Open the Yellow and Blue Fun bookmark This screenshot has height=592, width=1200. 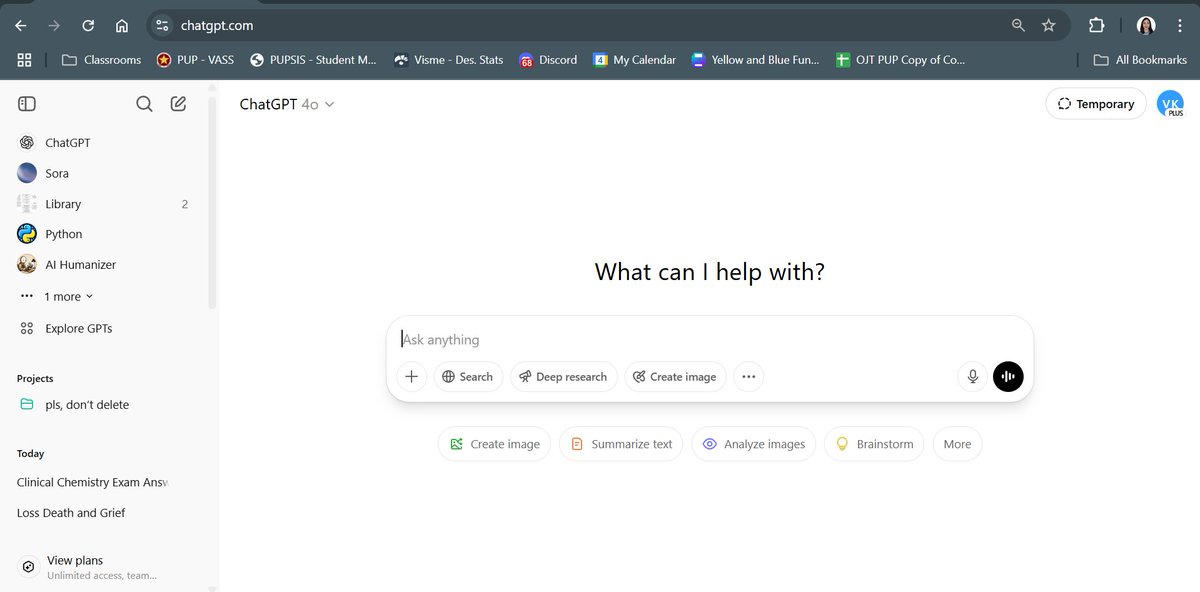click(754, 60)
